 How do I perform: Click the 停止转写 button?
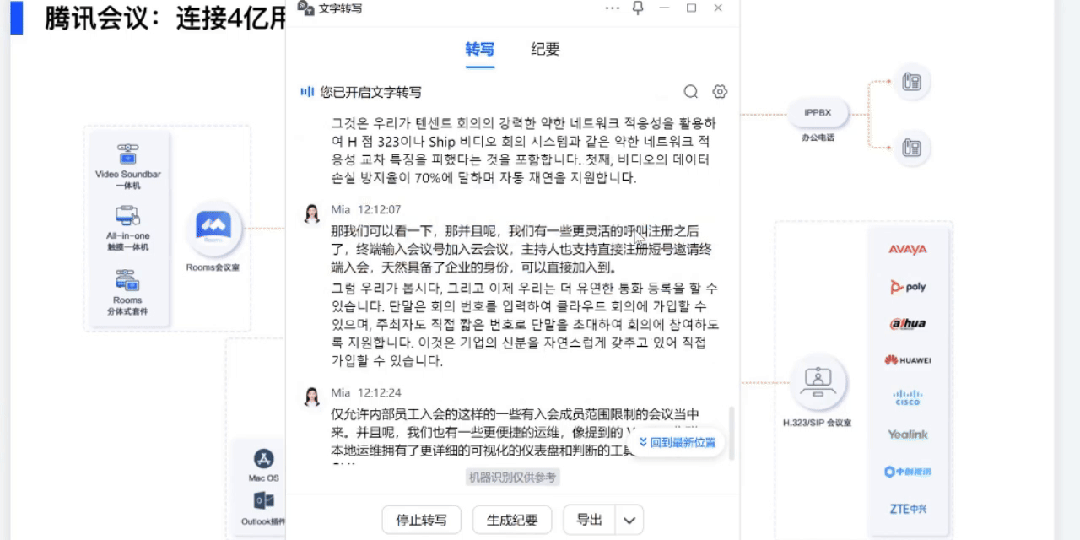(422, 520)
